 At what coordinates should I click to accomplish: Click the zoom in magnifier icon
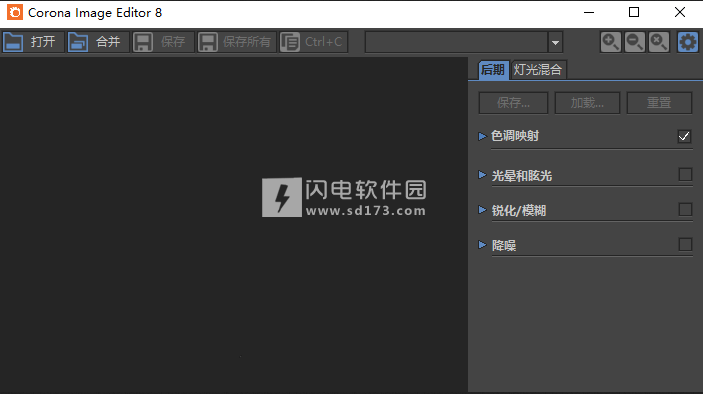pos(611,42)
